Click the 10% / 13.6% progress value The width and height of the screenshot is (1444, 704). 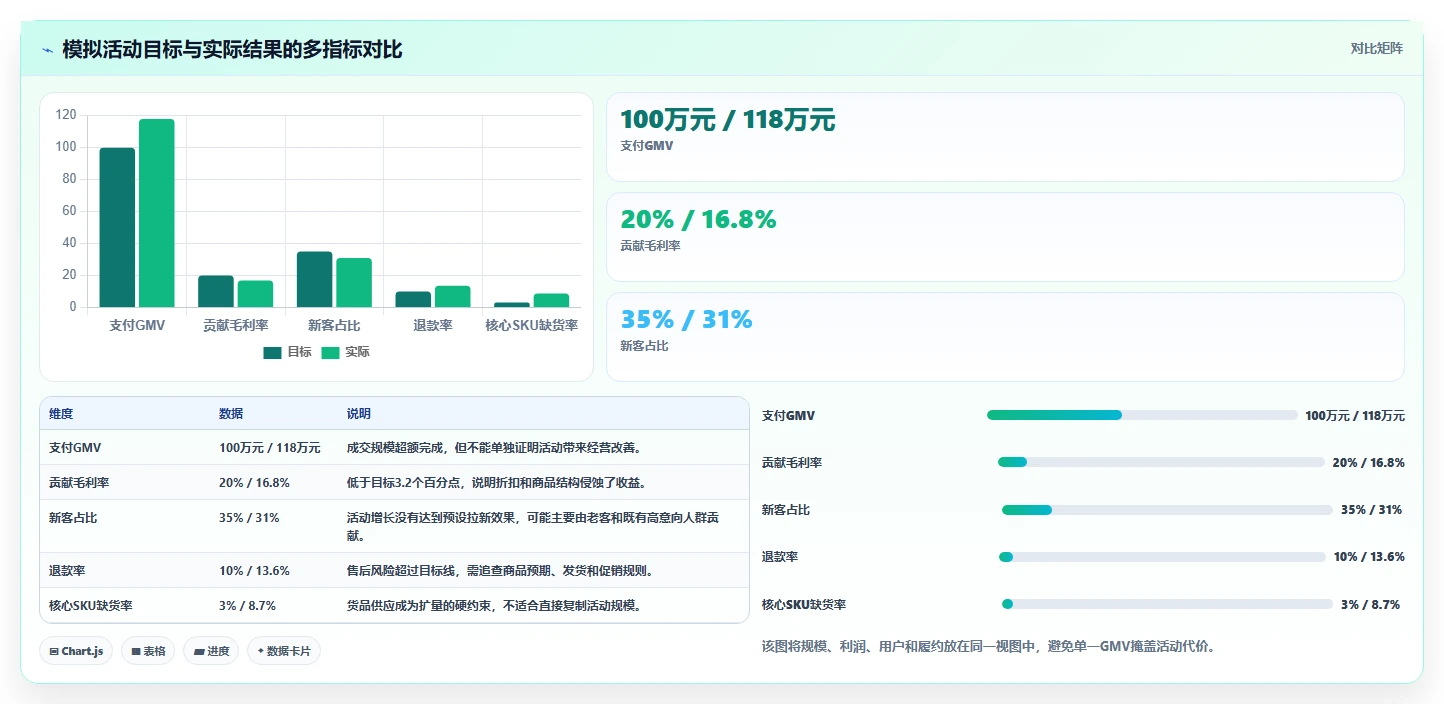[1369, 557]
